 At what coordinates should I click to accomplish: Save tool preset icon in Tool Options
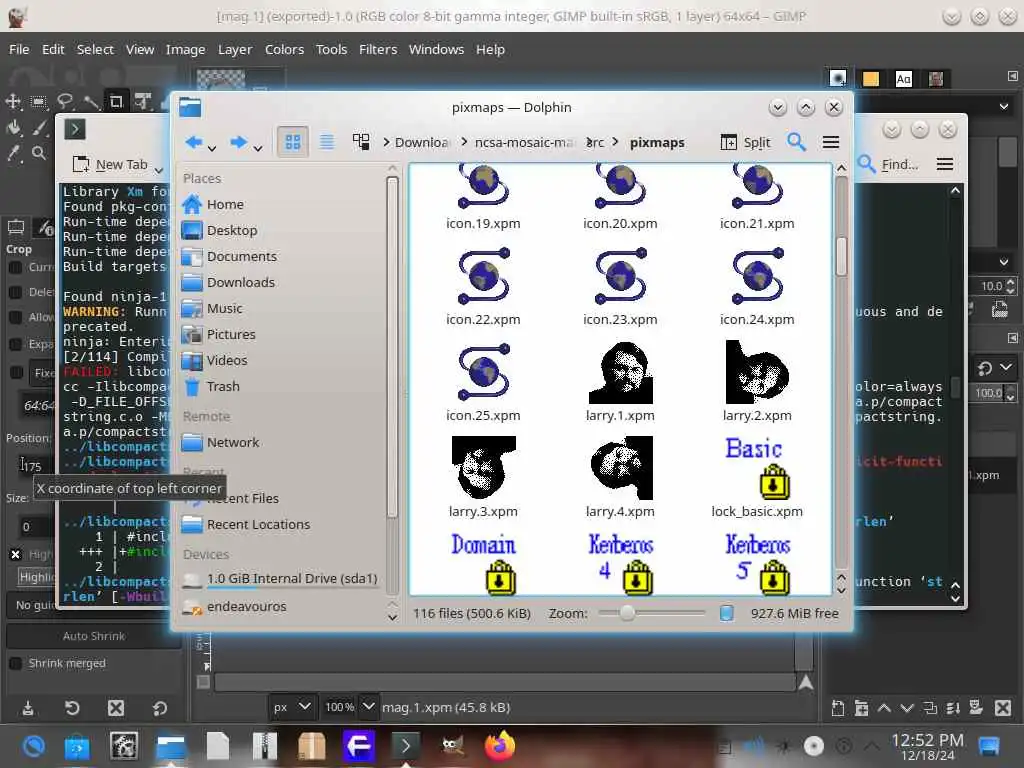pyautogui.click(x=28, y=708)
